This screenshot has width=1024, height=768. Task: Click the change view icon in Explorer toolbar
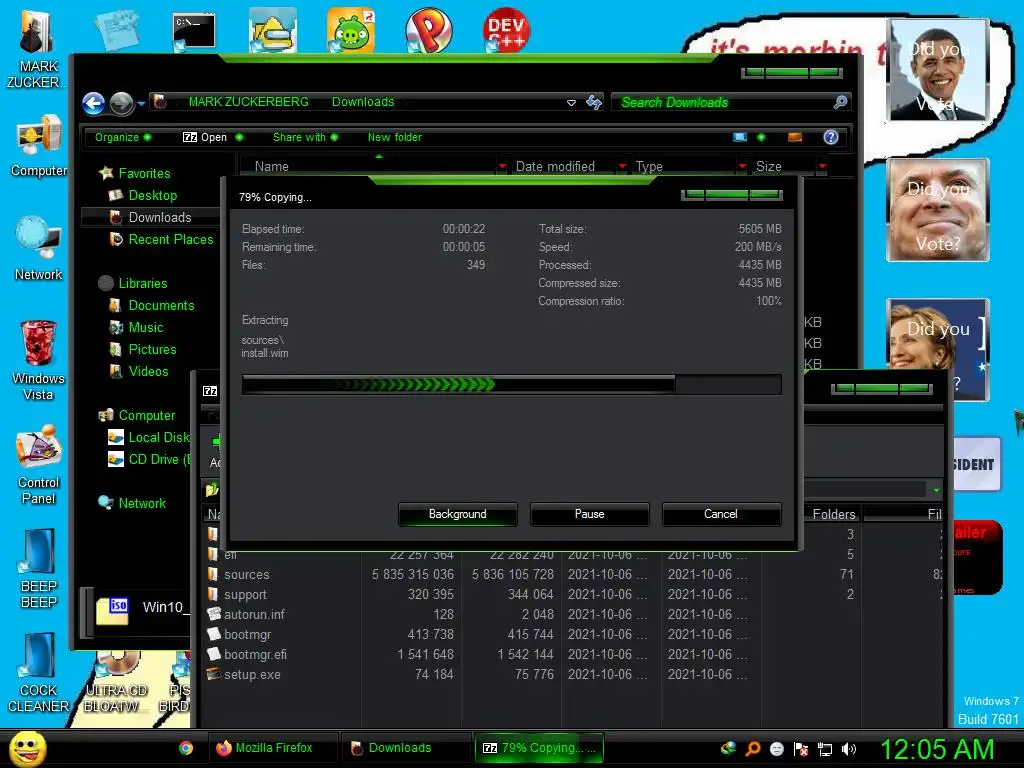(x=740, y=137)
